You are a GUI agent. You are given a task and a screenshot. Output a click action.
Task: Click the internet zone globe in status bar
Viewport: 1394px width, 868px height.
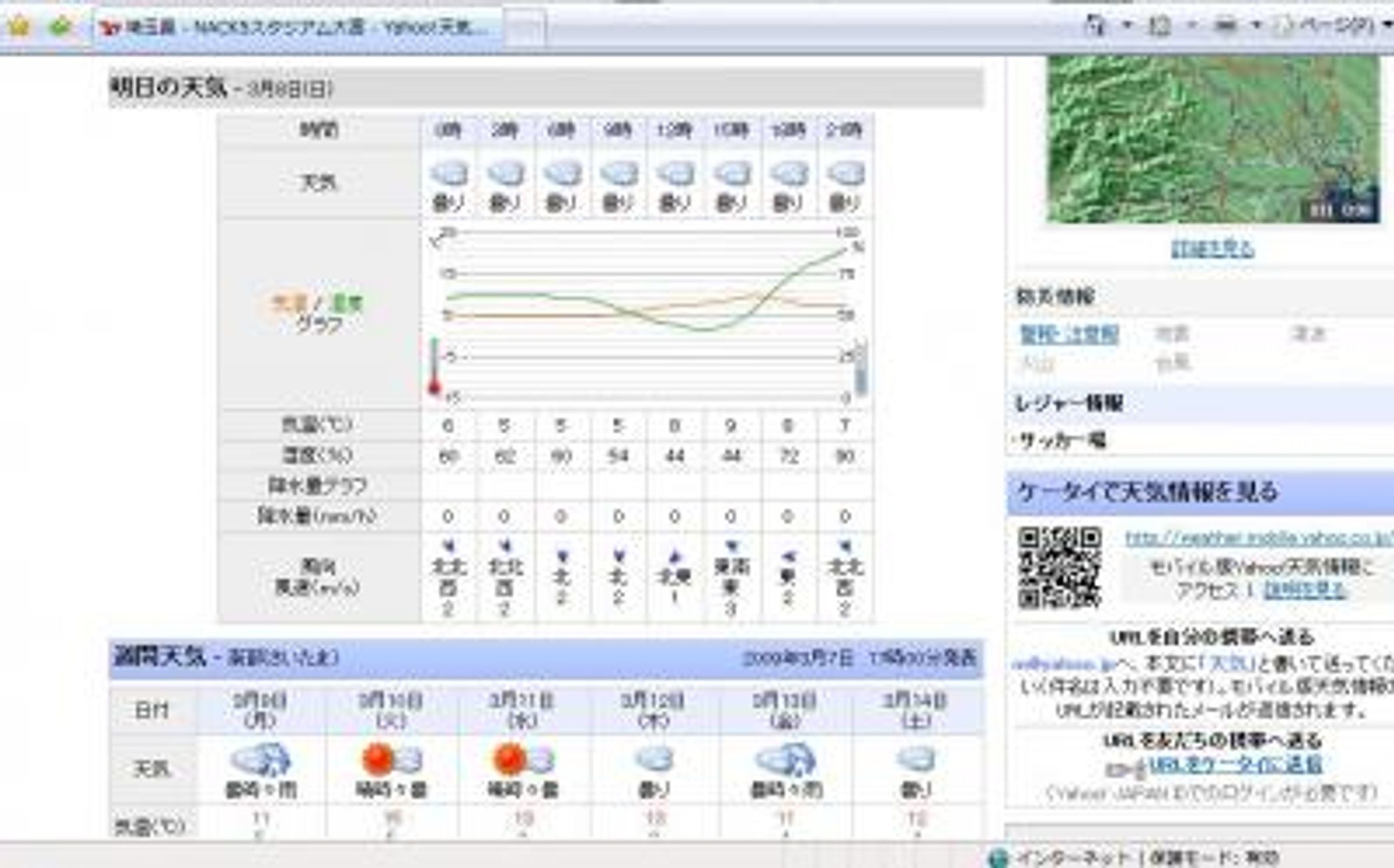(x=998, y=857)
